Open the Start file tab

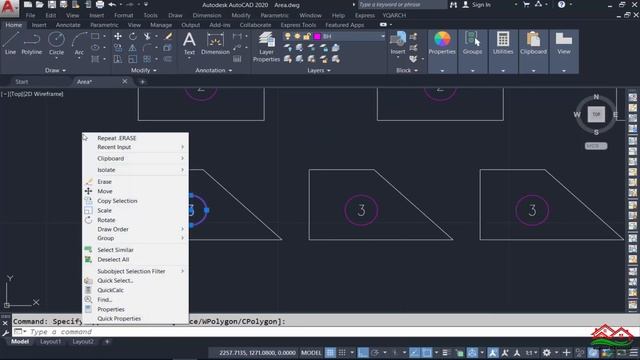(x=22, y=82)
